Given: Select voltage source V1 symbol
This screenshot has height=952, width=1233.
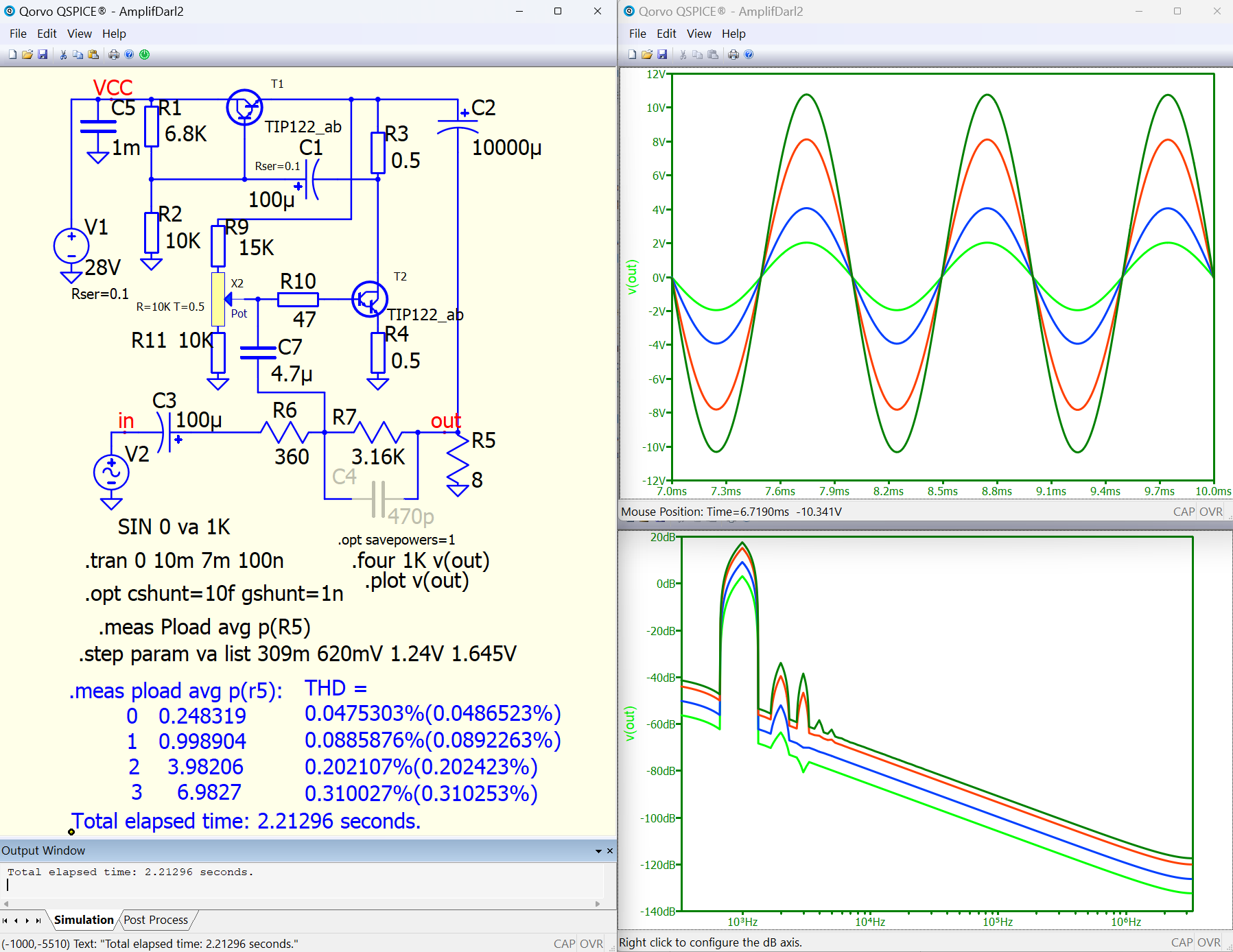Looking at the screenshot, I should click(x=71, y=246).
